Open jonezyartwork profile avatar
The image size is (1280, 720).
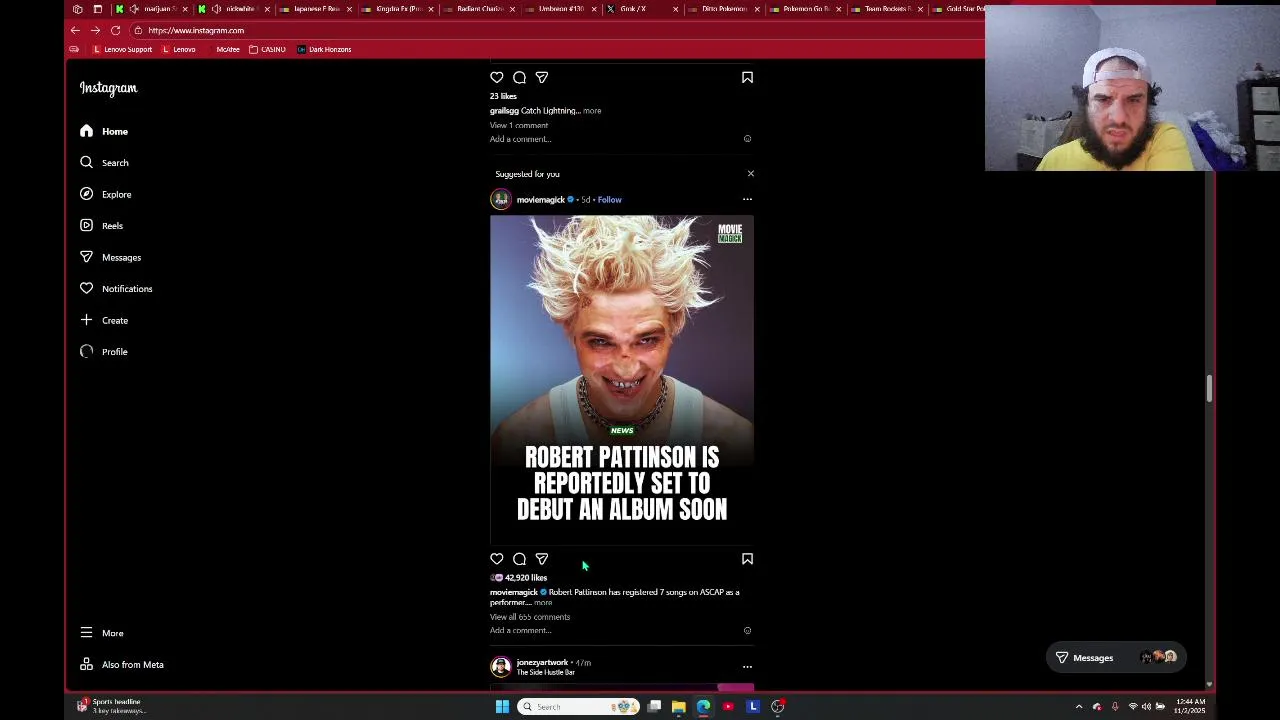[501, 667]
